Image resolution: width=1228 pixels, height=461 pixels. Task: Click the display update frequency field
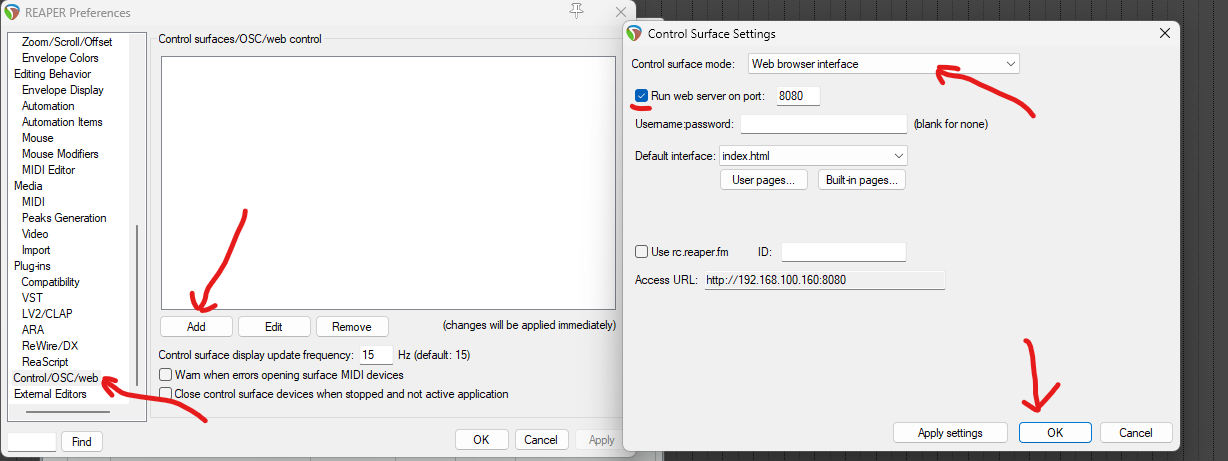(x=376, y=355)
